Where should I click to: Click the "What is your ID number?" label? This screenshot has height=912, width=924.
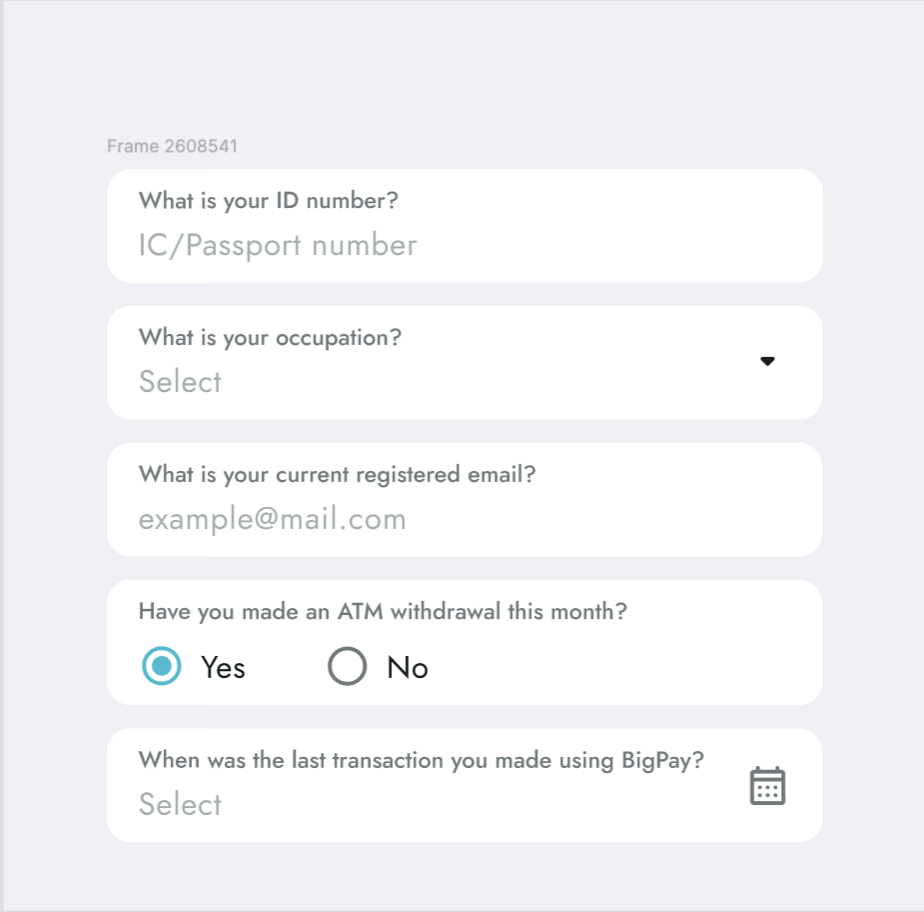pos(268,201)
